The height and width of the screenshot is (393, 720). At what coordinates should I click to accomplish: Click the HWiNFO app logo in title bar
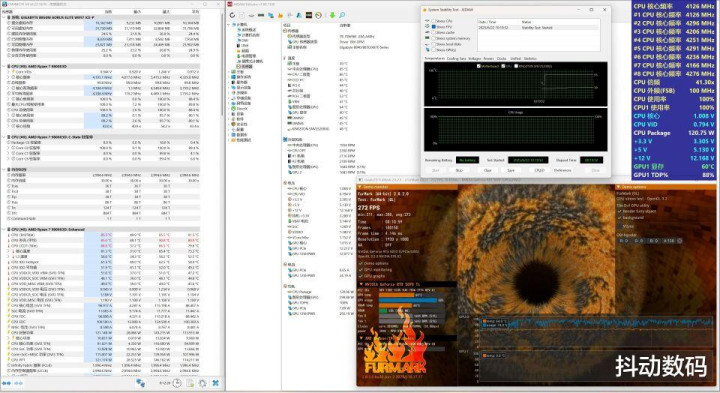tap(4, 4)
